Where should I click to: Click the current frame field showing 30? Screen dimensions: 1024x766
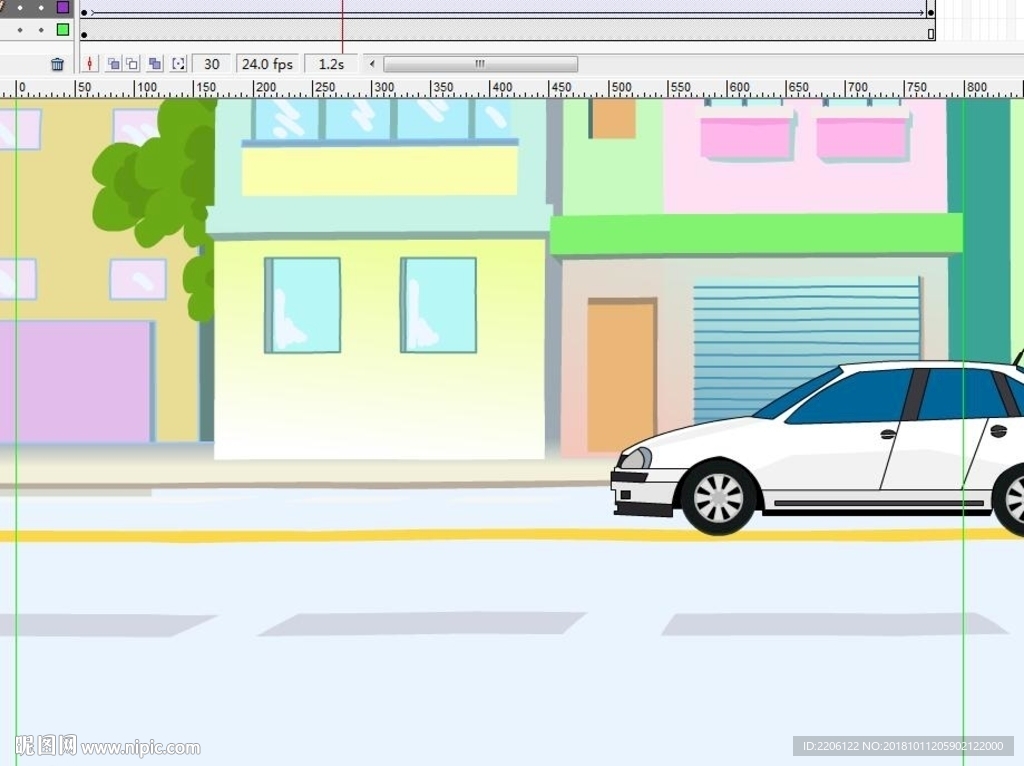tap(211, 64)
